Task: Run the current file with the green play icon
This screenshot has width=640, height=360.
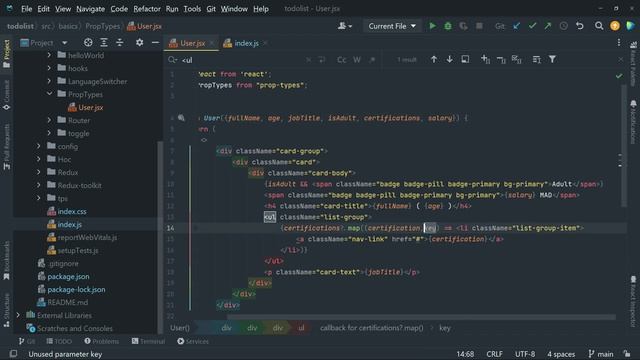Action: click(432, 26)
